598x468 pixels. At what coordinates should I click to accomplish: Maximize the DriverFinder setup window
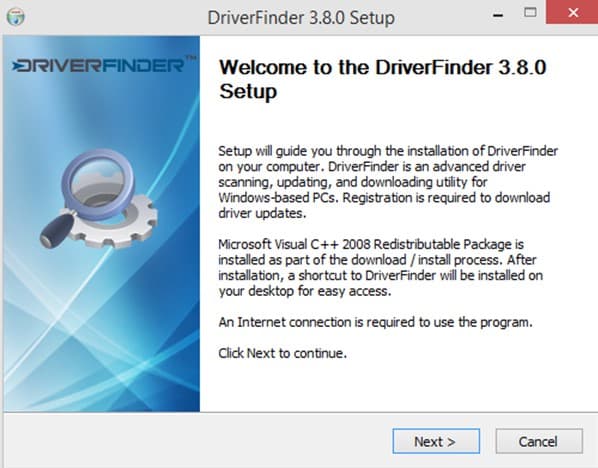tap(530, 13)
